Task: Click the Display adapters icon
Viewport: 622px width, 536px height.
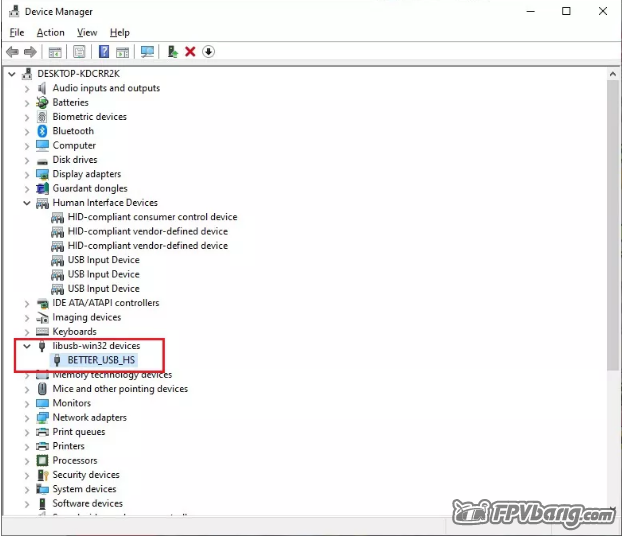Action: point(42,174)
